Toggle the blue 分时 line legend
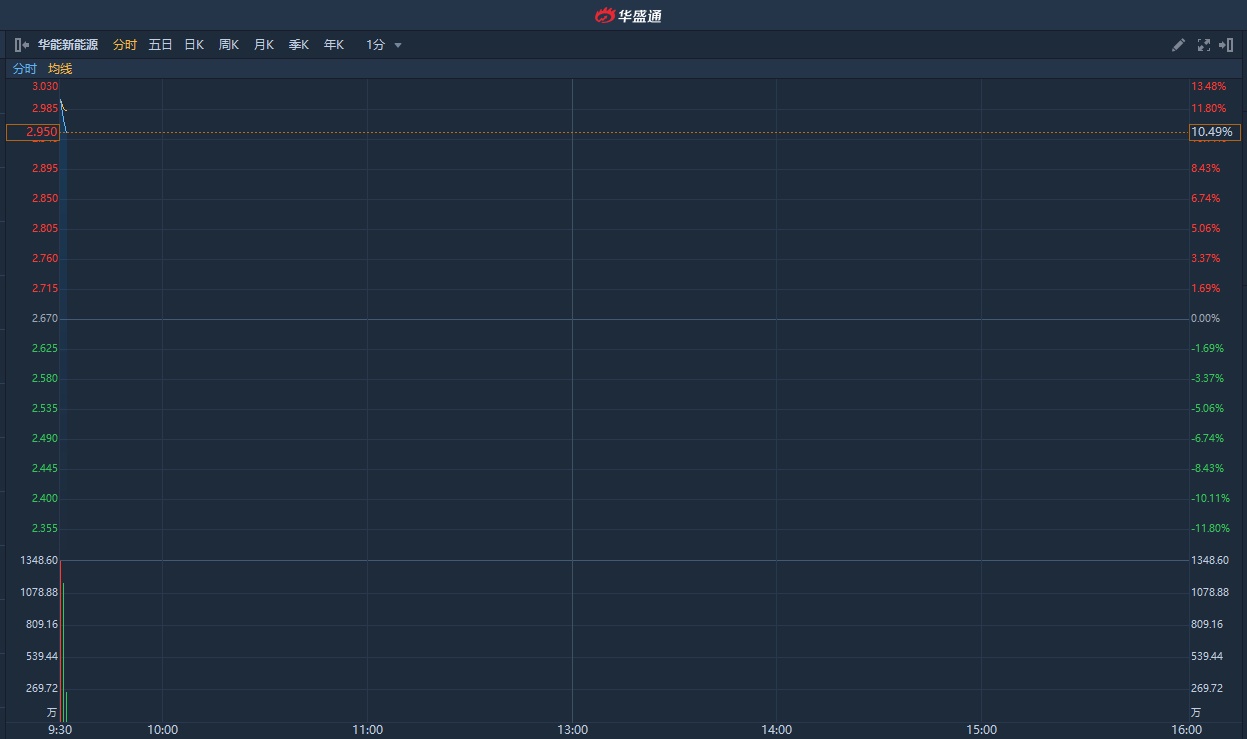The width and height of the screenshot is (1247, 739). coord(24,69)
